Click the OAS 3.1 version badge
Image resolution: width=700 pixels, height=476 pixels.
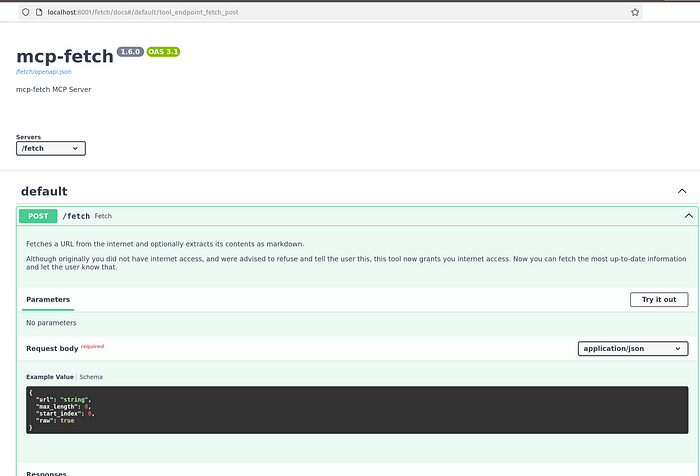163,52
